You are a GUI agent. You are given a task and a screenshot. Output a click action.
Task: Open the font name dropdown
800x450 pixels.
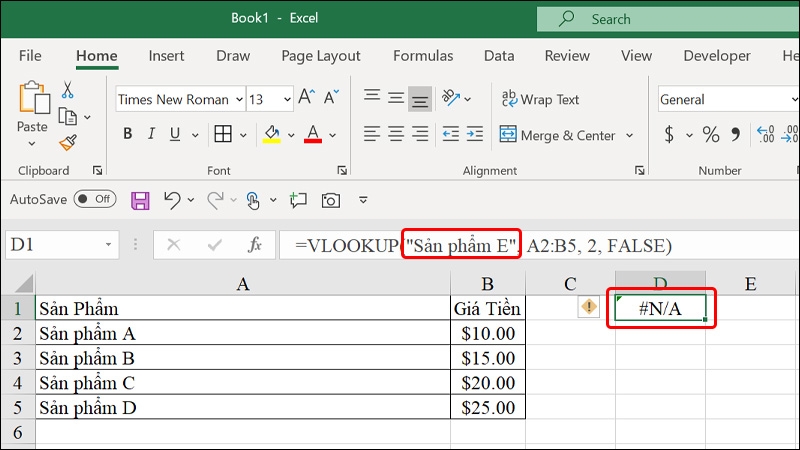click(x=239, y=99)
